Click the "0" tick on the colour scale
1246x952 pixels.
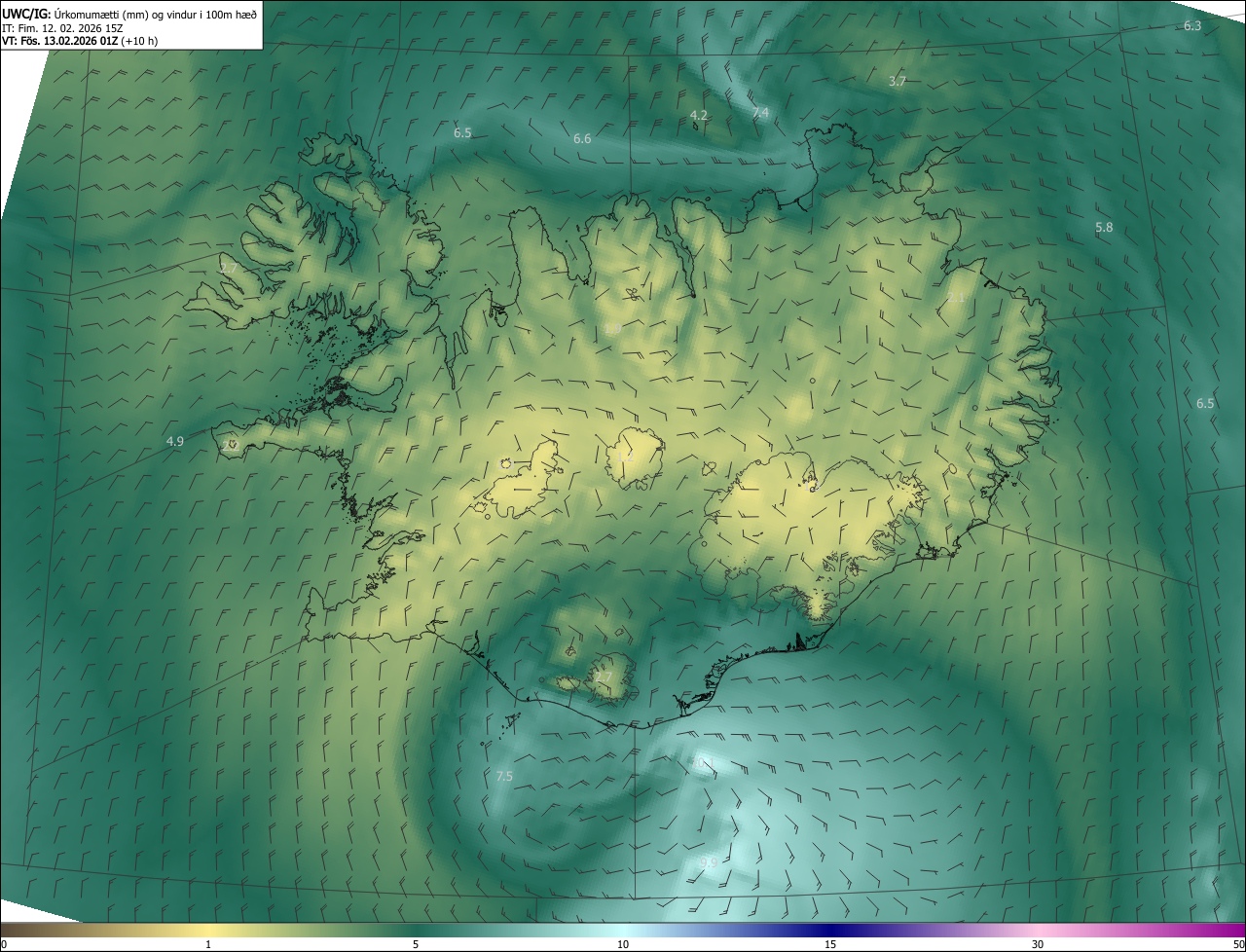pos(3,945)
